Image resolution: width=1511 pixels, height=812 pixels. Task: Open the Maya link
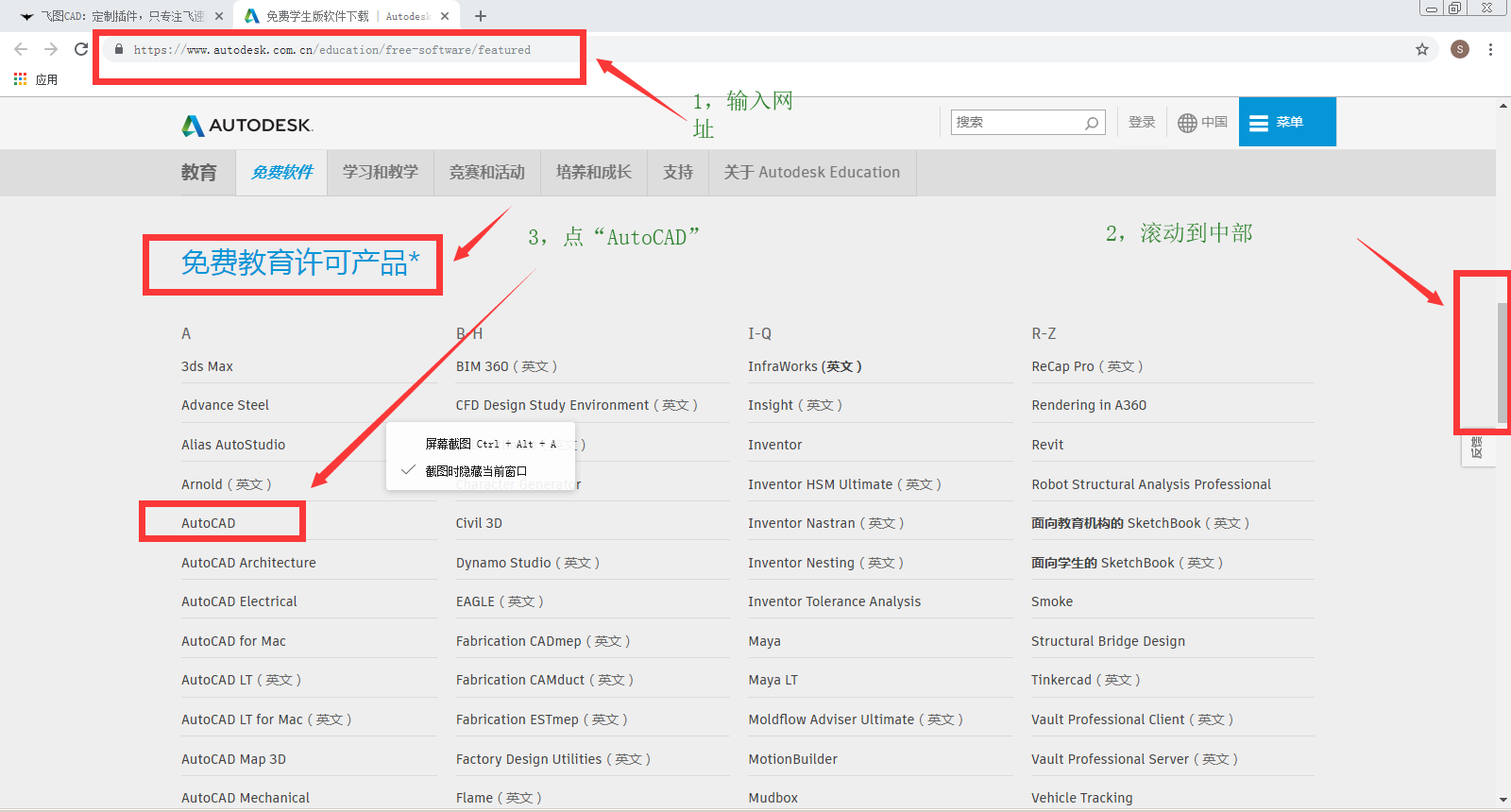click(x=765, y=641)
